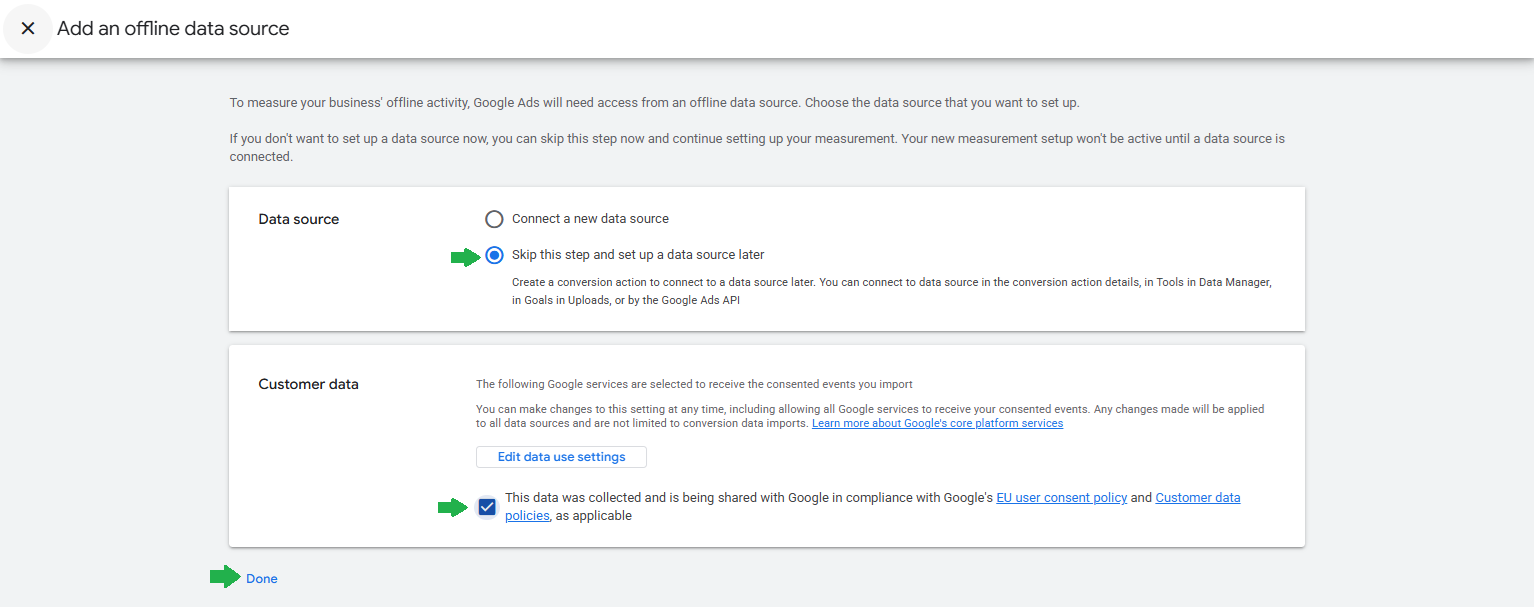Click the Data source section heading
The width and height of the screenshot is (1534, 607).
click(x=298, y=220)
